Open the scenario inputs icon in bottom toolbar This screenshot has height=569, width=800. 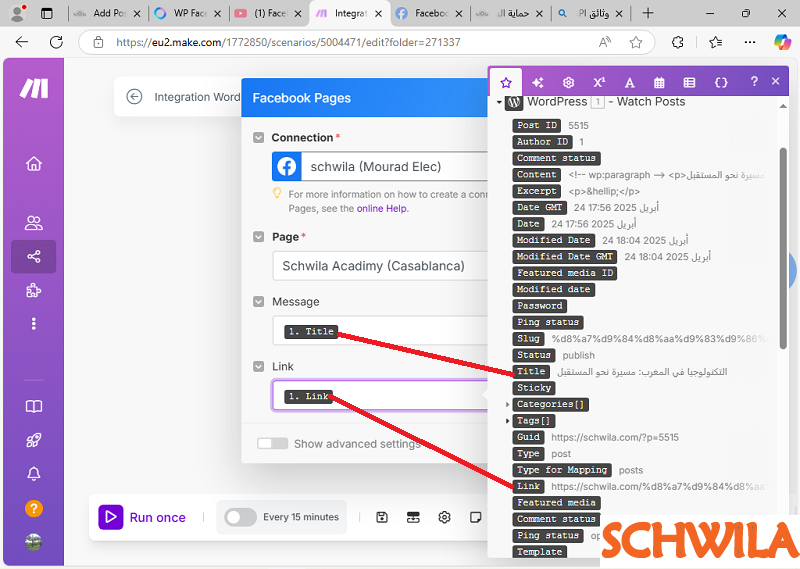pyautogui.click(x=413, y=517)
